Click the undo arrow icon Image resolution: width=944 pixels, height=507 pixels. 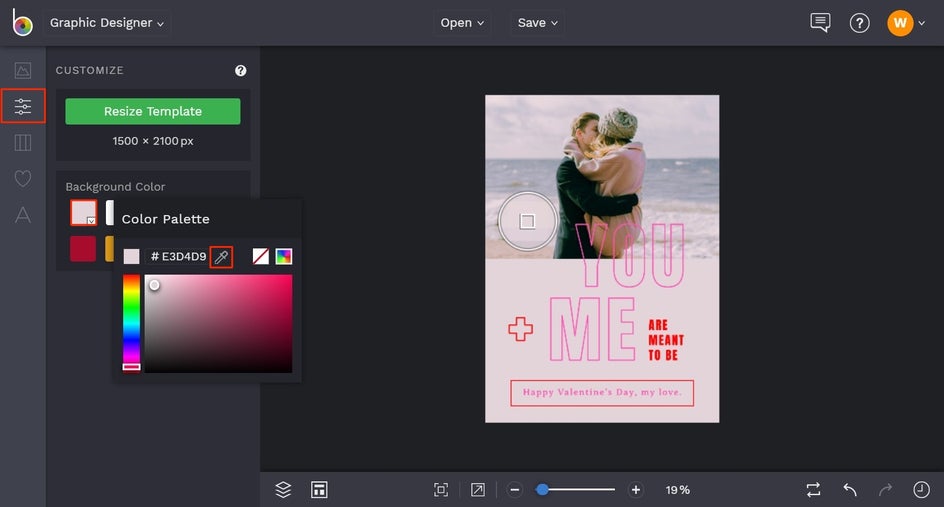[x=849, y=490]
